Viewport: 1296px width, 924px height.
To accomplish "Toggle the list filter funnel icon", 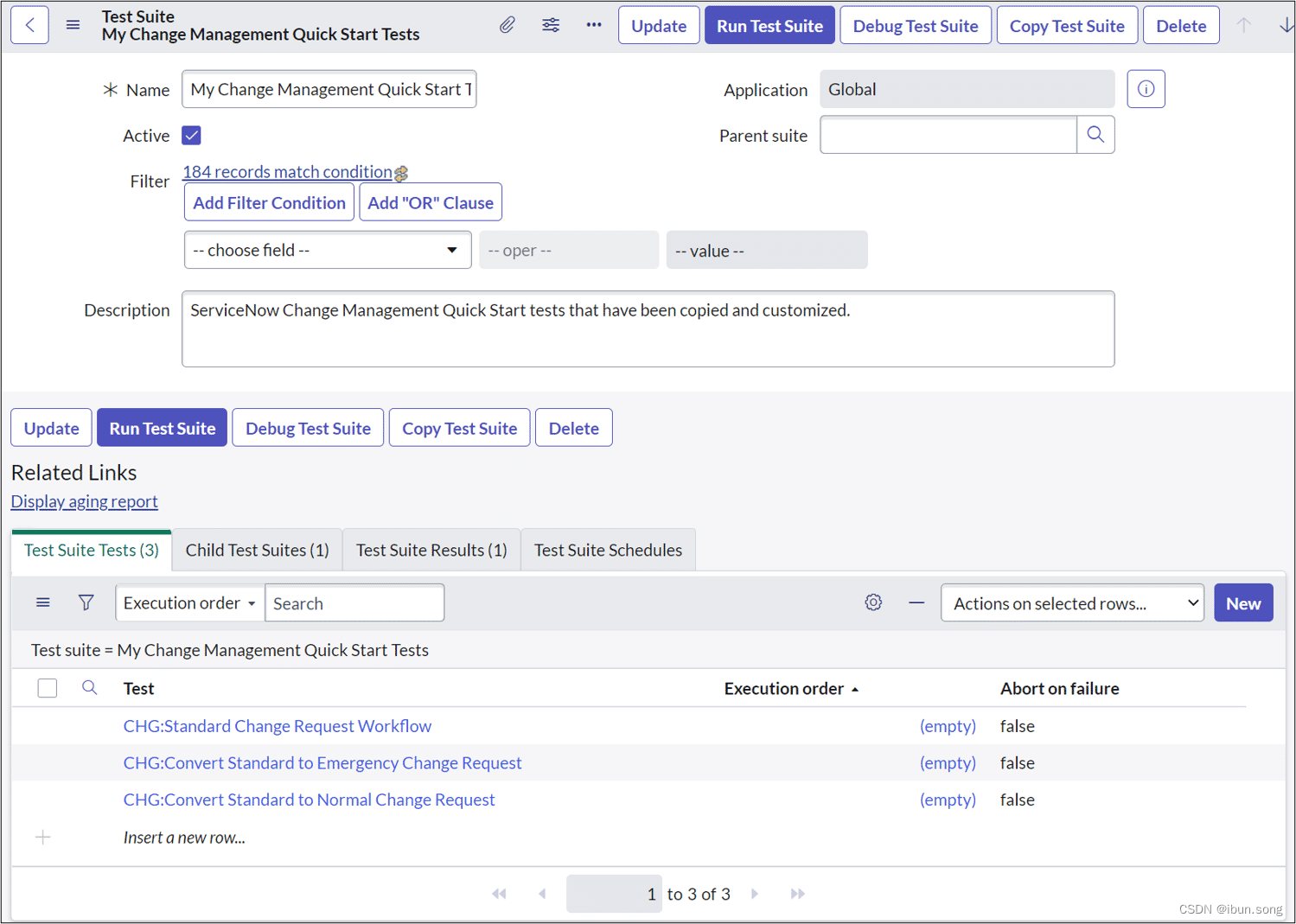I will (86, 602).
